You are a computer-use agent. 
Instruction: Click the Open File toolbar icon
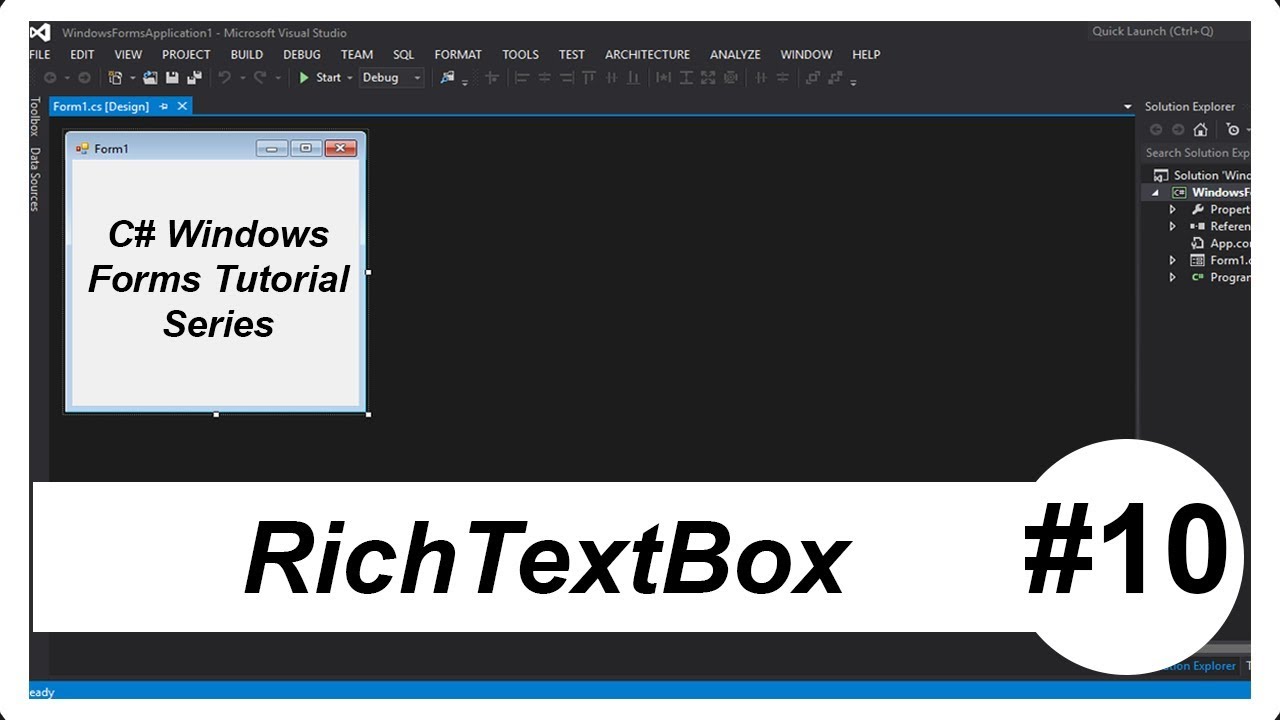click(x=150, y=78)
